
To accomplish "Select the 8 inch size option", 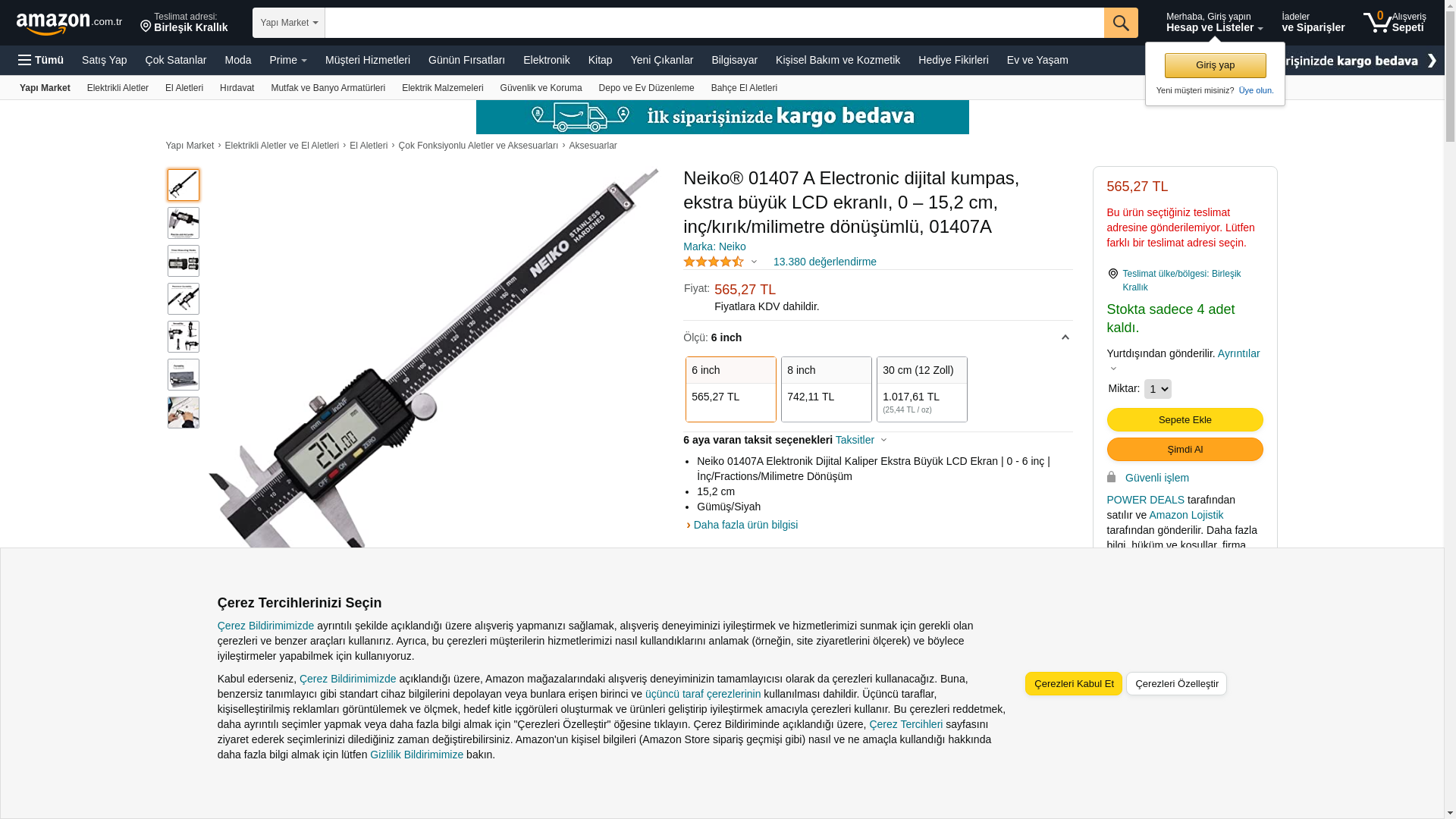I will [x=827, y=389].
